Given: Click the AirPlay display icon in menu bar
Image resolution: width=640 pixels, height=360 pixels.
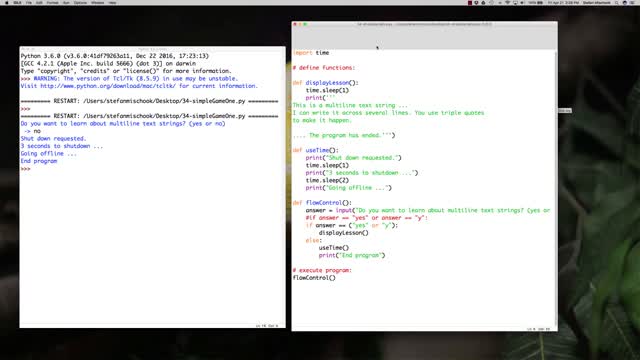Looking at the screenshot, I should (515, 2).
